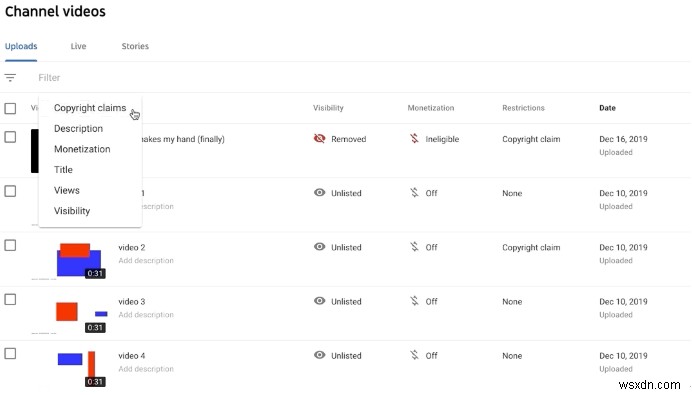Click the eye icon in video 3 row
The width and height of the screenshot is (692, 395).
(320, 301)
